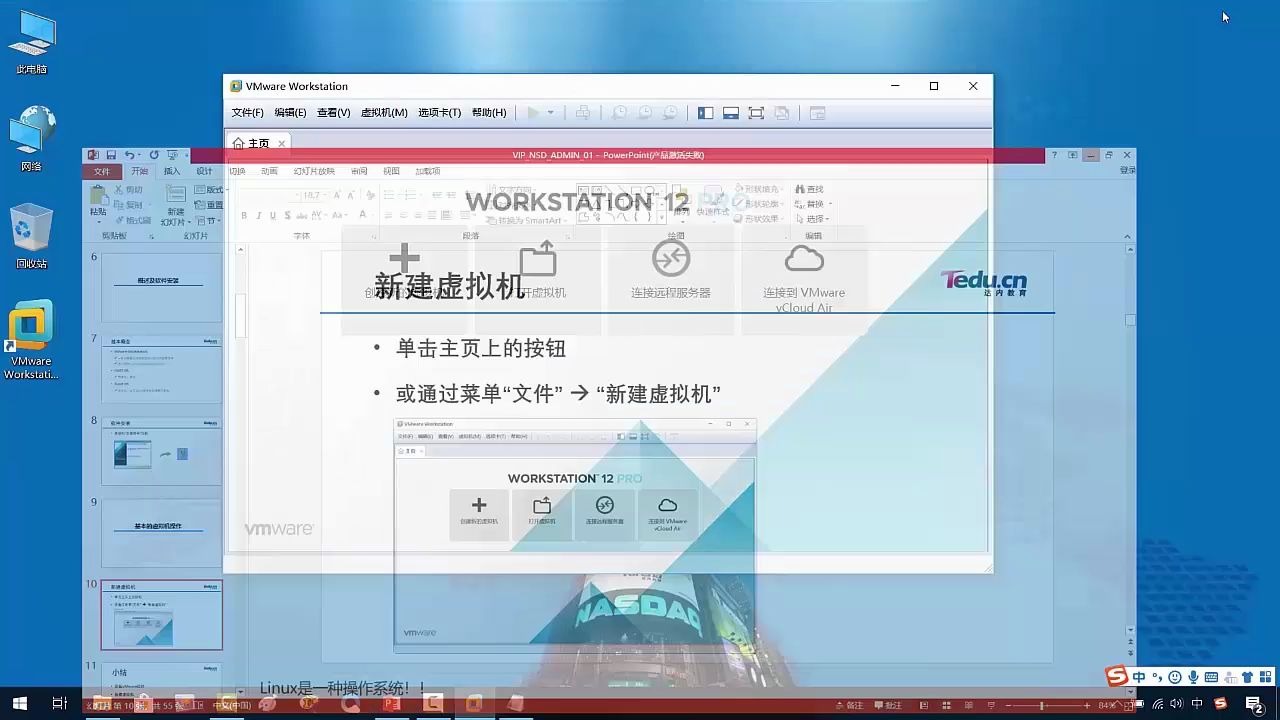Open the 文件(F) menu in VMware Workstation

coord(248,113)
